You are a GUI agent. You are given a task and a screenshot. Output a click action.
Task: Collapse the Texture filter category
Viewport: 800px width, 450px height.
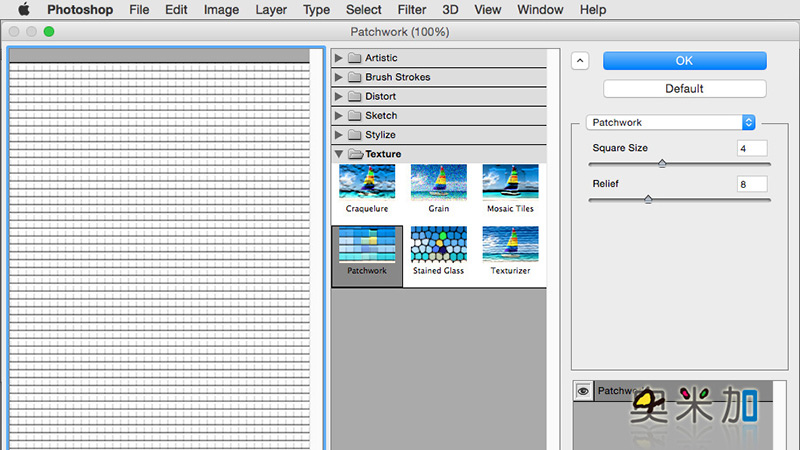coord(338,154)
